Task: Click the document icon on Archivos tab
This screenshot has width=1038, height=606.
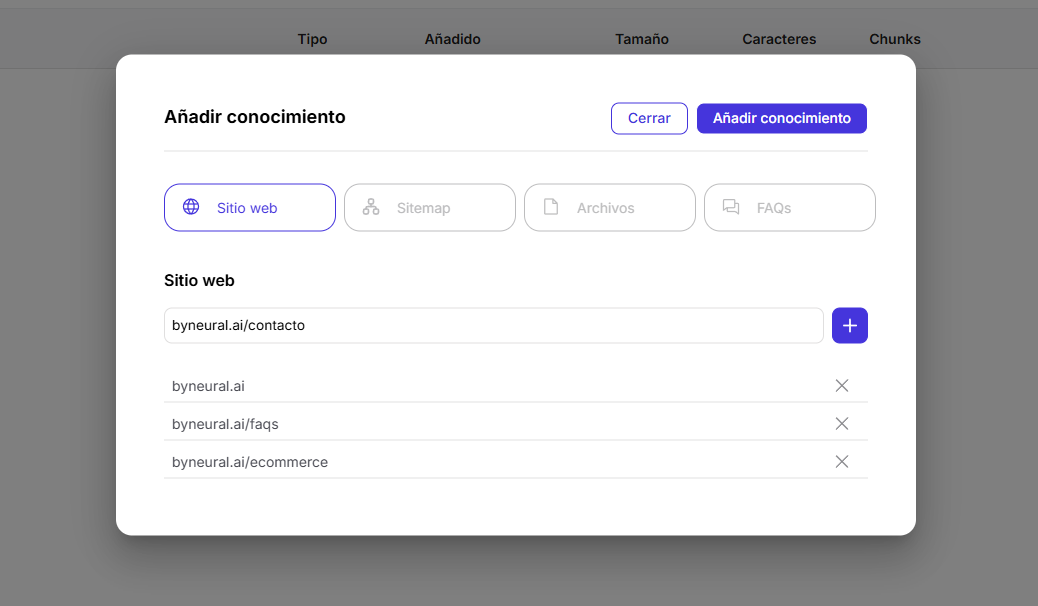Action: coord(551,207)
